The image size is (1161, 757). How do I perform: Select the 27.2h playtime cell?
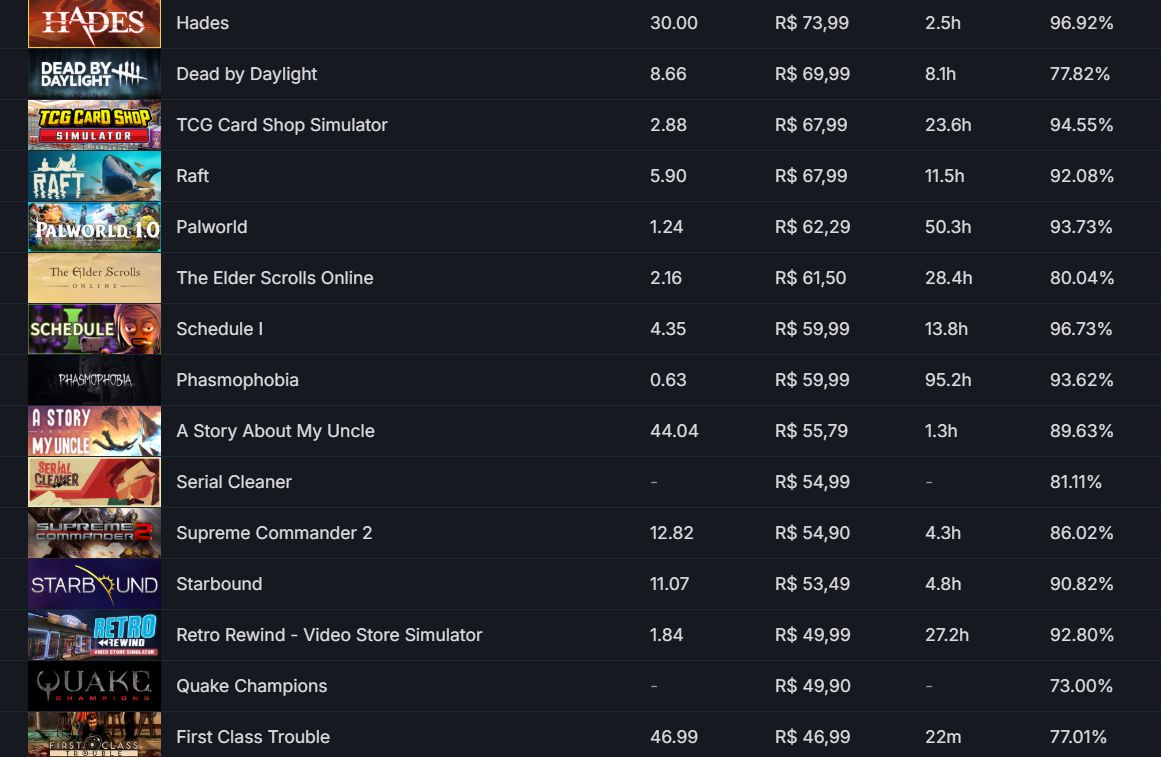coord(946,636)
